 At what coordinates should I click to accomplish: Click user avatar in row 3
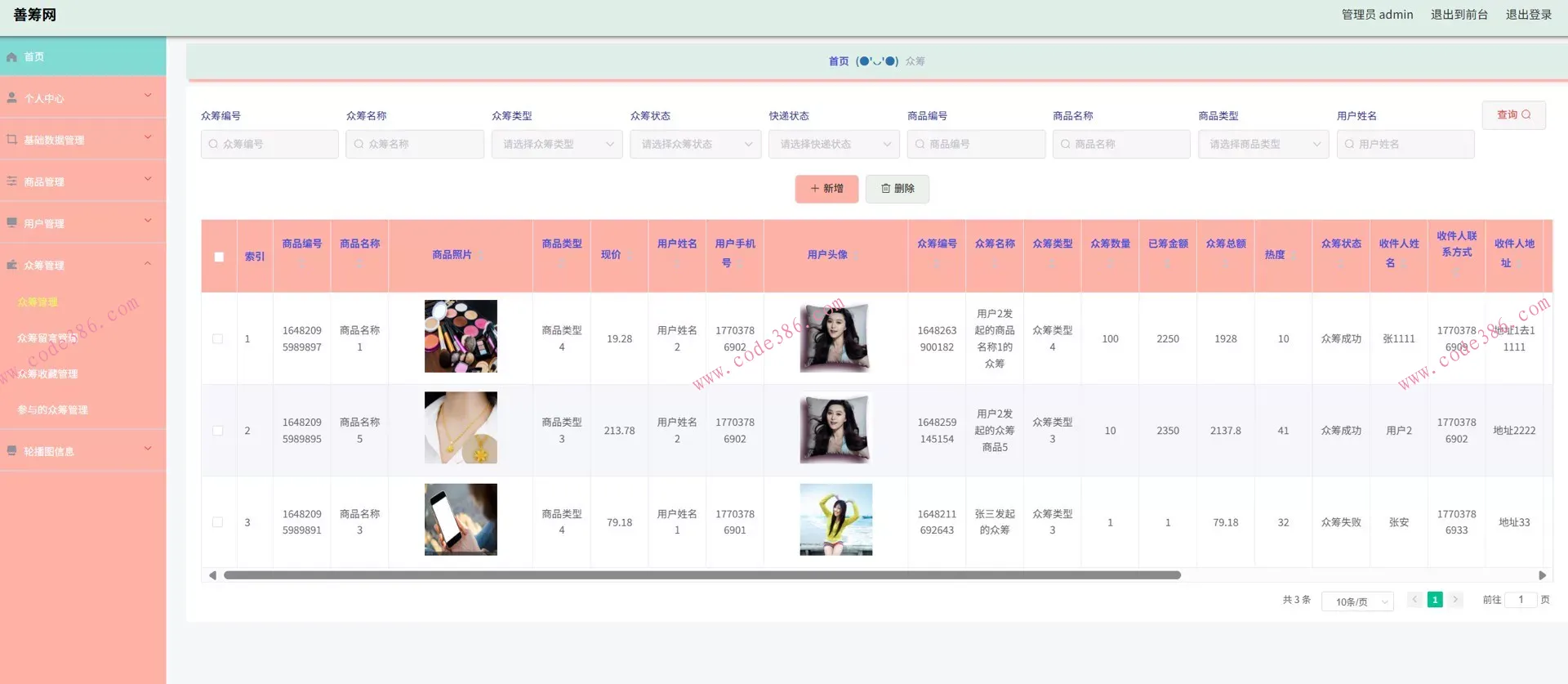click(x=835, y=520)
